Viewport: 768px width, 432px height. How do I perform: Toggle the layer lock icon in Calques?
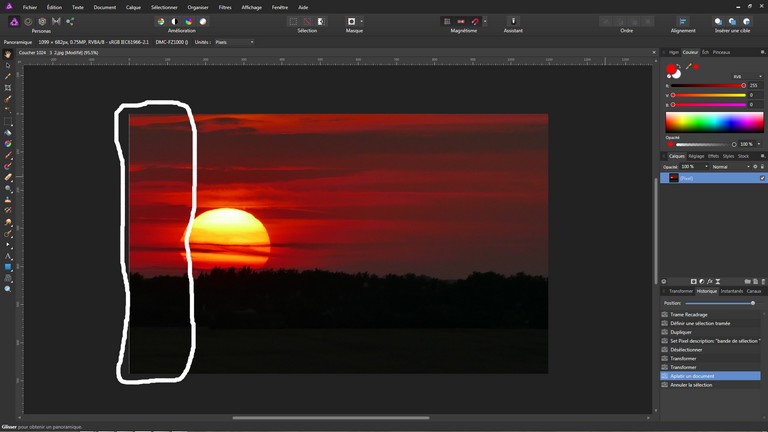point(762,167)
